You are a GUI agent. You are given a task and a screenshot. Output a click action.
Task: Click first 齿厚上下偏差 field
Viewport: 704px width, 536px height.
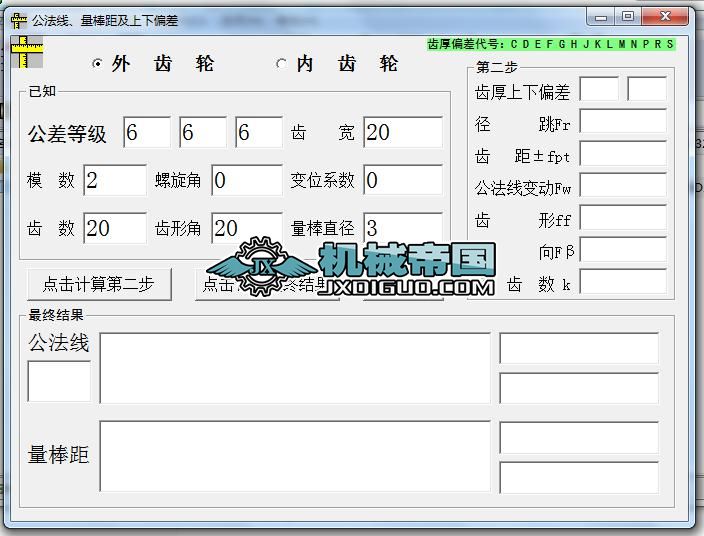click(599, 89)
